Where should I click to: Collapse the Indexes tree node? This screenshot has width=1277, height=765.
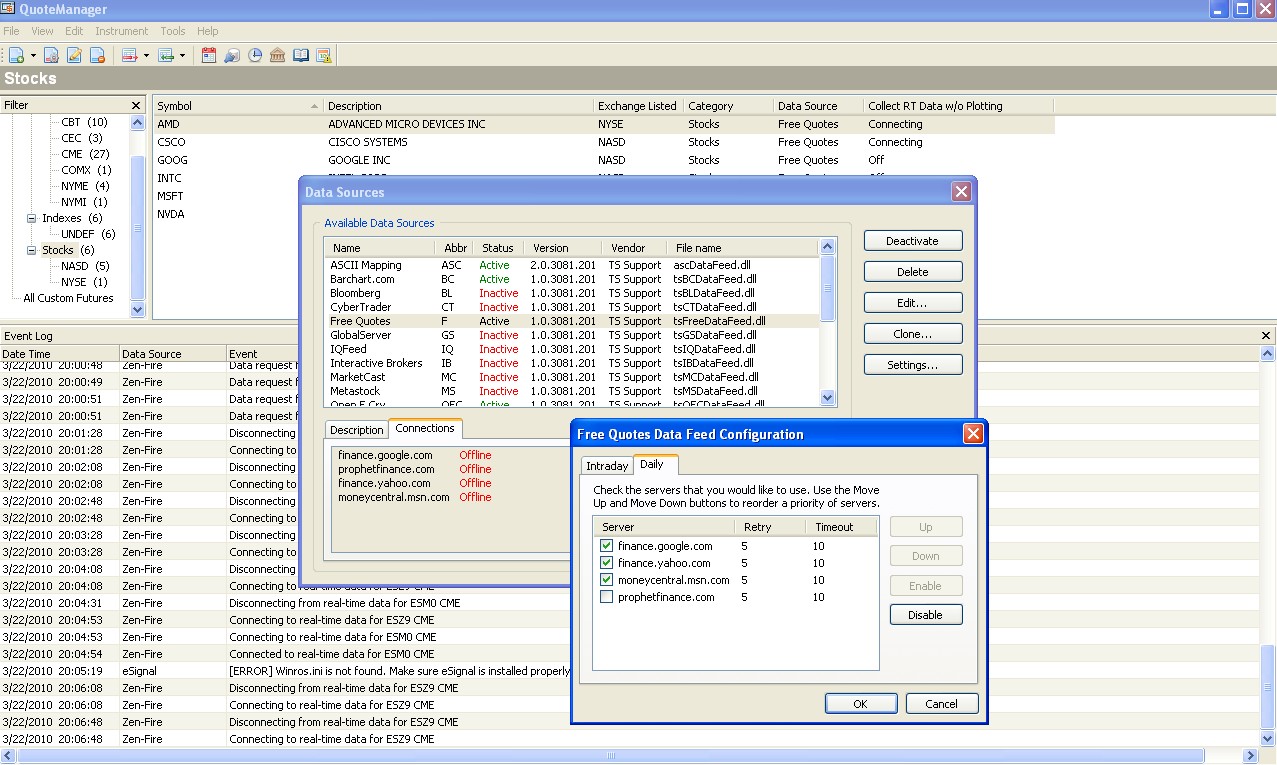click(x=31, y=218)
